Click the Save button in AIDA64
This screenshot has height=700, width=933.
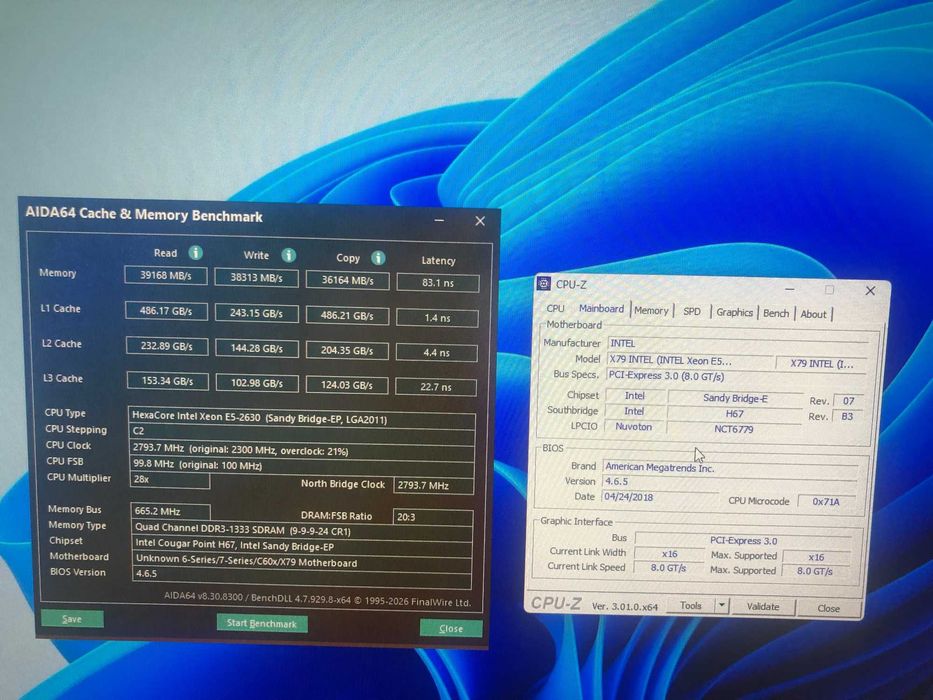72,619
